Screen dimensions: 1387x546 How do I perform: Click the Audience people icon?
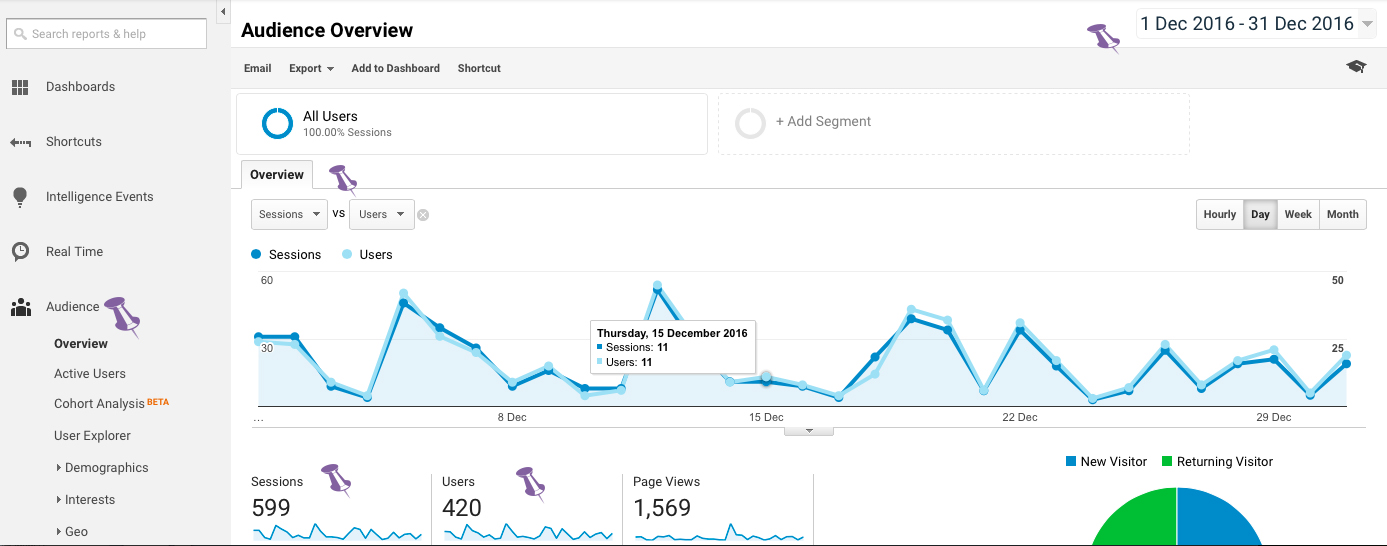(20, 307)
